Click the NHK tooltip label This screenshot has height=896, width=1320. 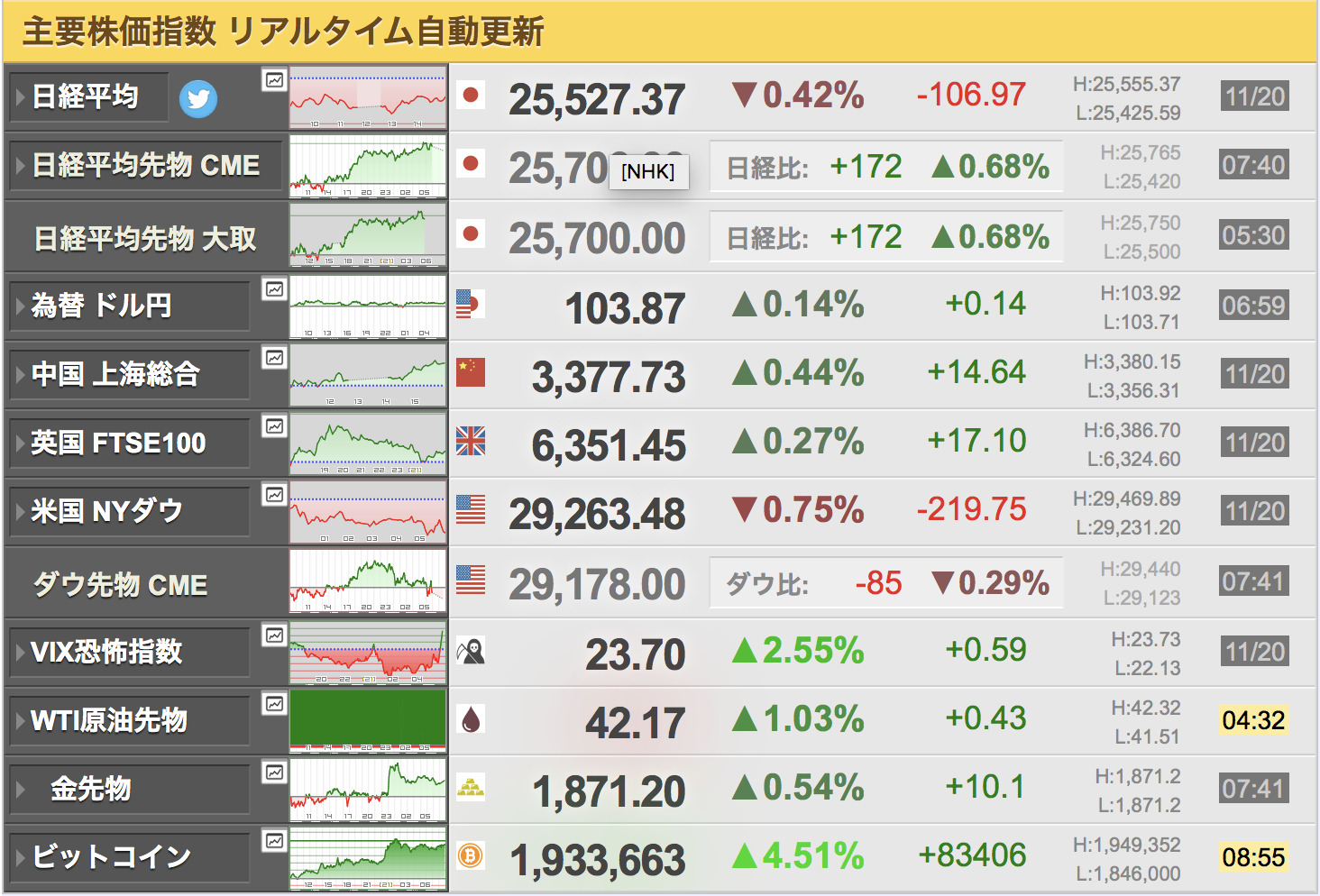coord(648,172)
